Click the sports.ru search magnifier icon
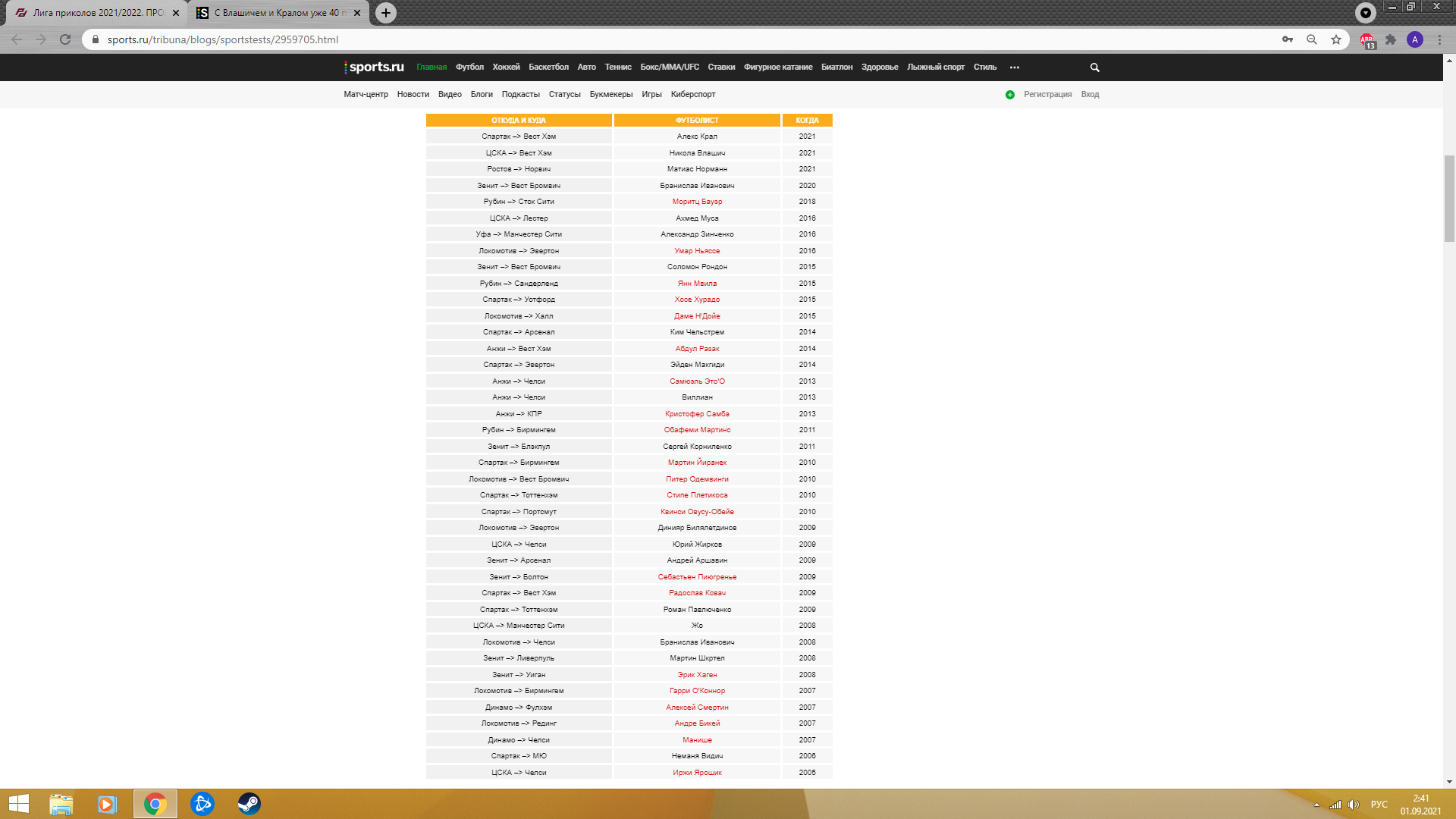1456x819 pixels. tap(1094, 67)
